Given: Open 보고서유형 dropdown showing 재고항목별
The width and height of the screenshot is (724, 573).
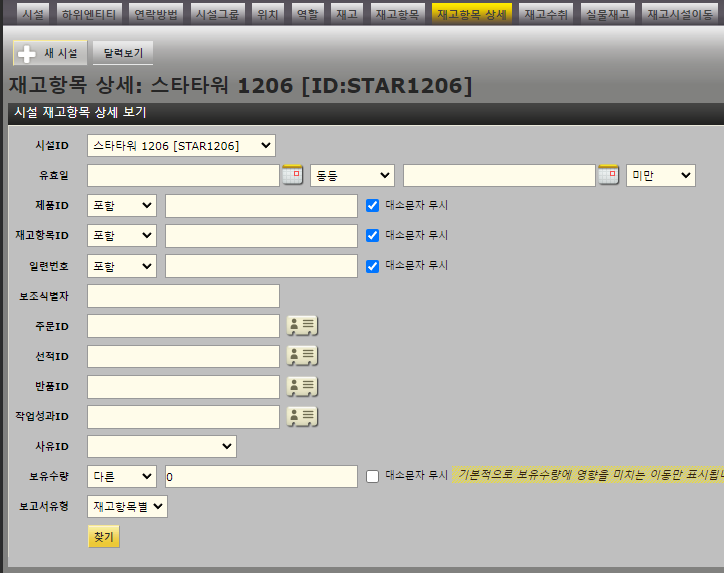Looking at the screenshot, I should (128, 506).
